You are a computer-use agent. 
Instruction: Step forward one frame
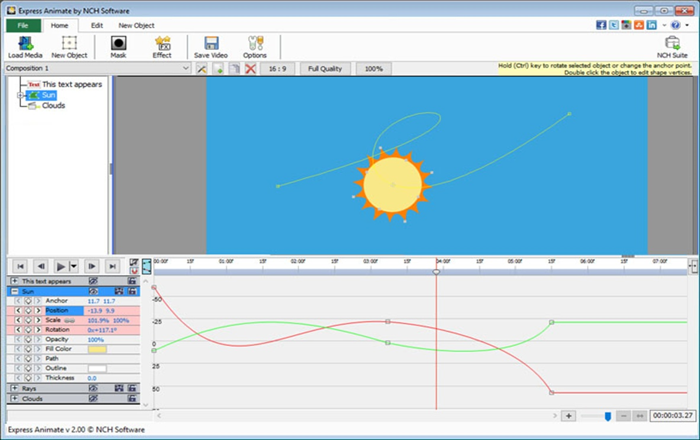(92, 266)
